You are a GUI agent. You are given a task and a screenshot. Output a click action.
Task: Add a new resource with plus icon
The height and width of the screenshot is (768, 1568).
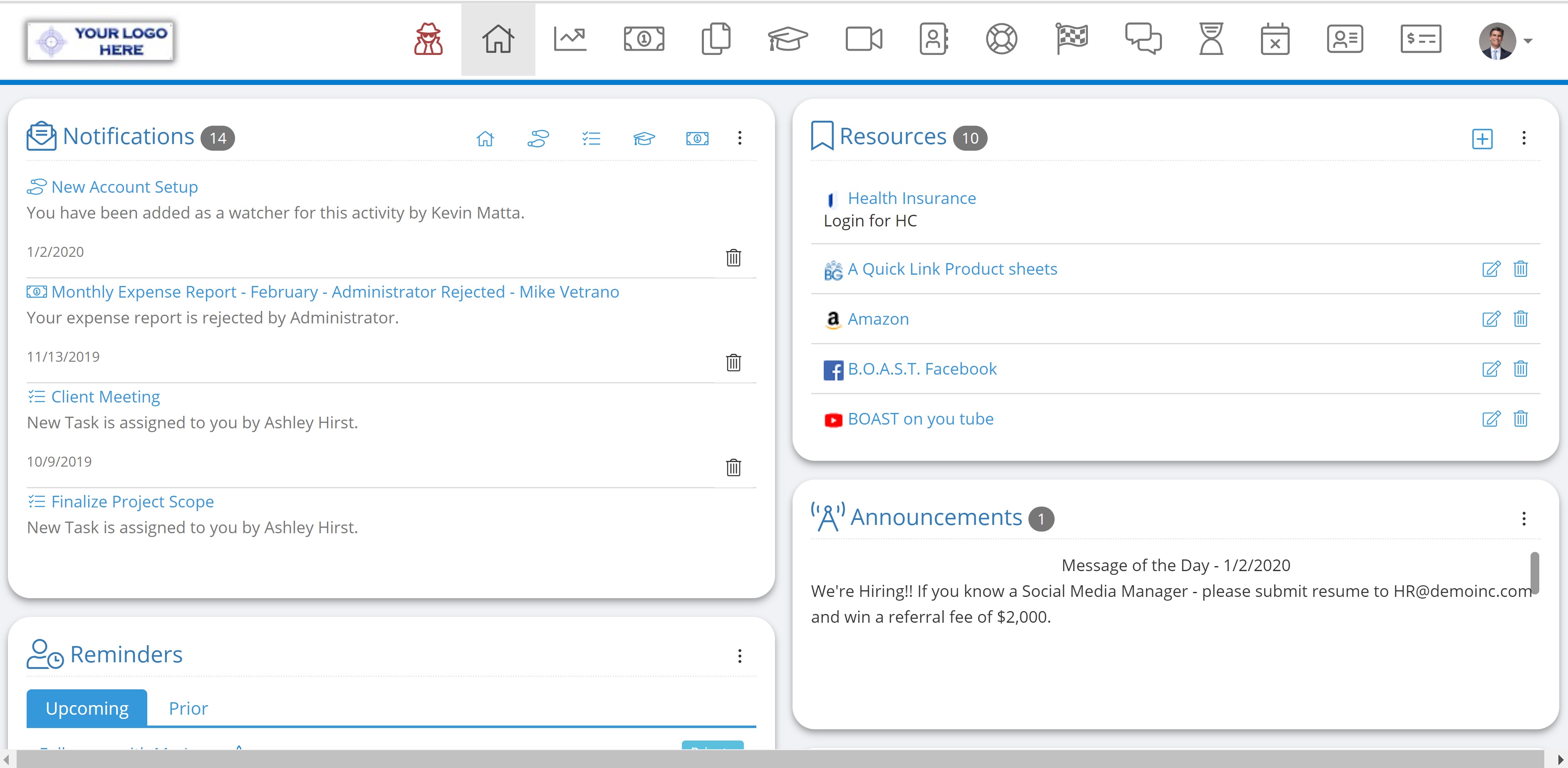click(1482, 139)
